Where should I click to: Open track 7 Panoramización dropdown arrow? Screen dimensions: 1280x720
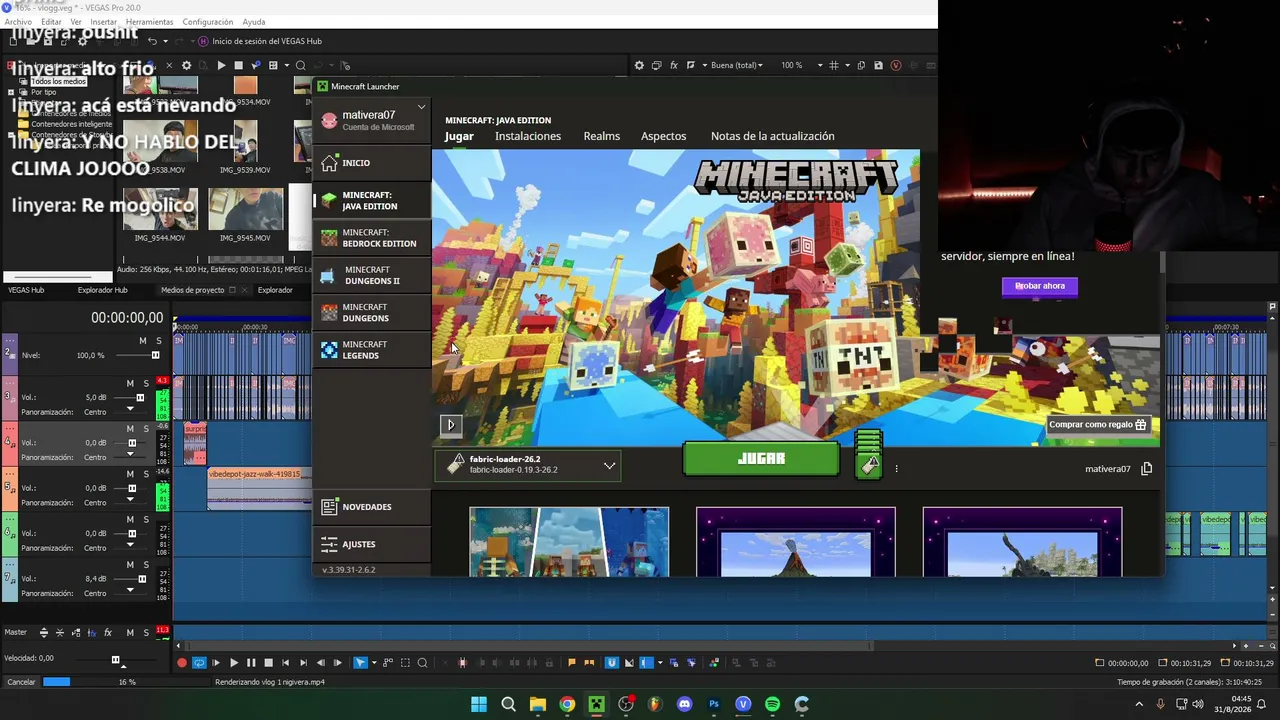click(x=130, y=590)
